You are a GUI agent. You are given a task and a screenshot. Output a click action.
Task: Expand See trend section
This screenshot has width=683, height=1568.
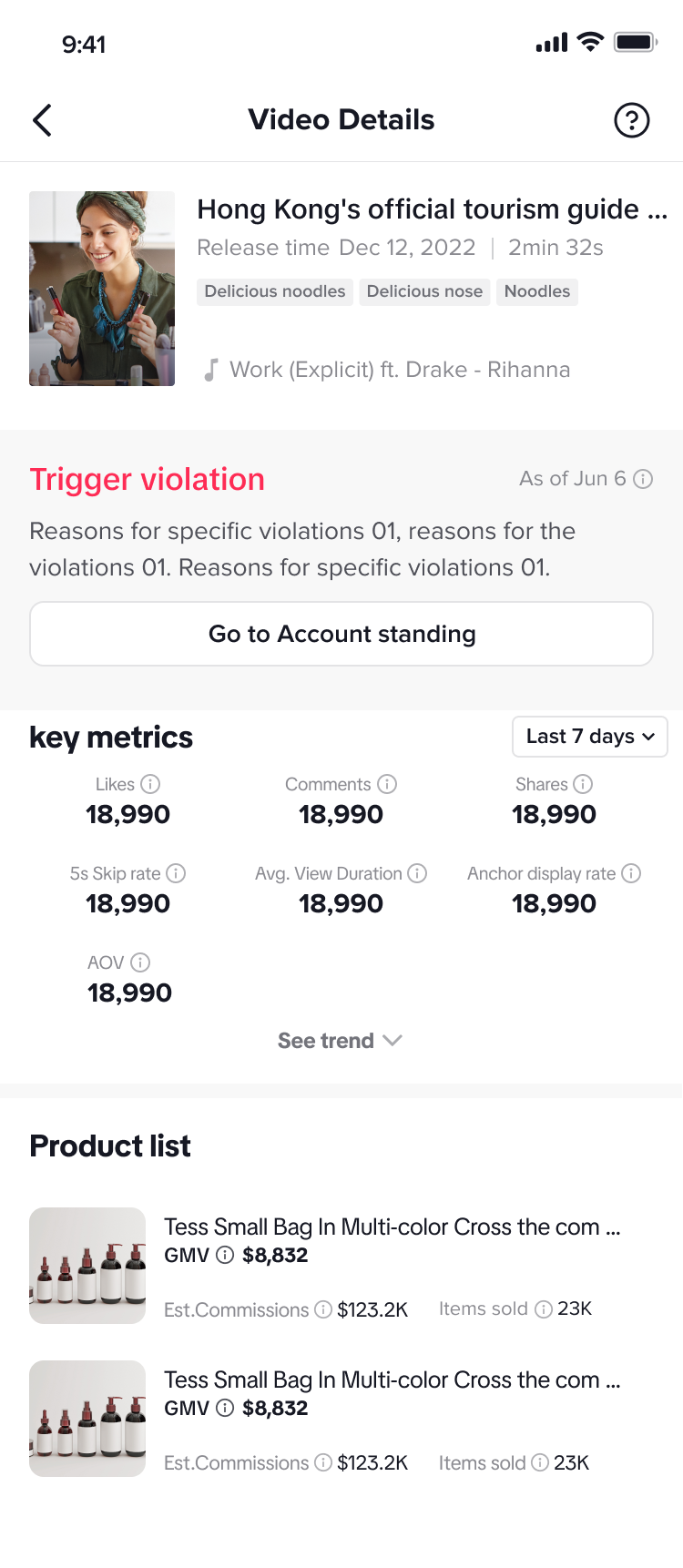click(x=341, y=1041)
